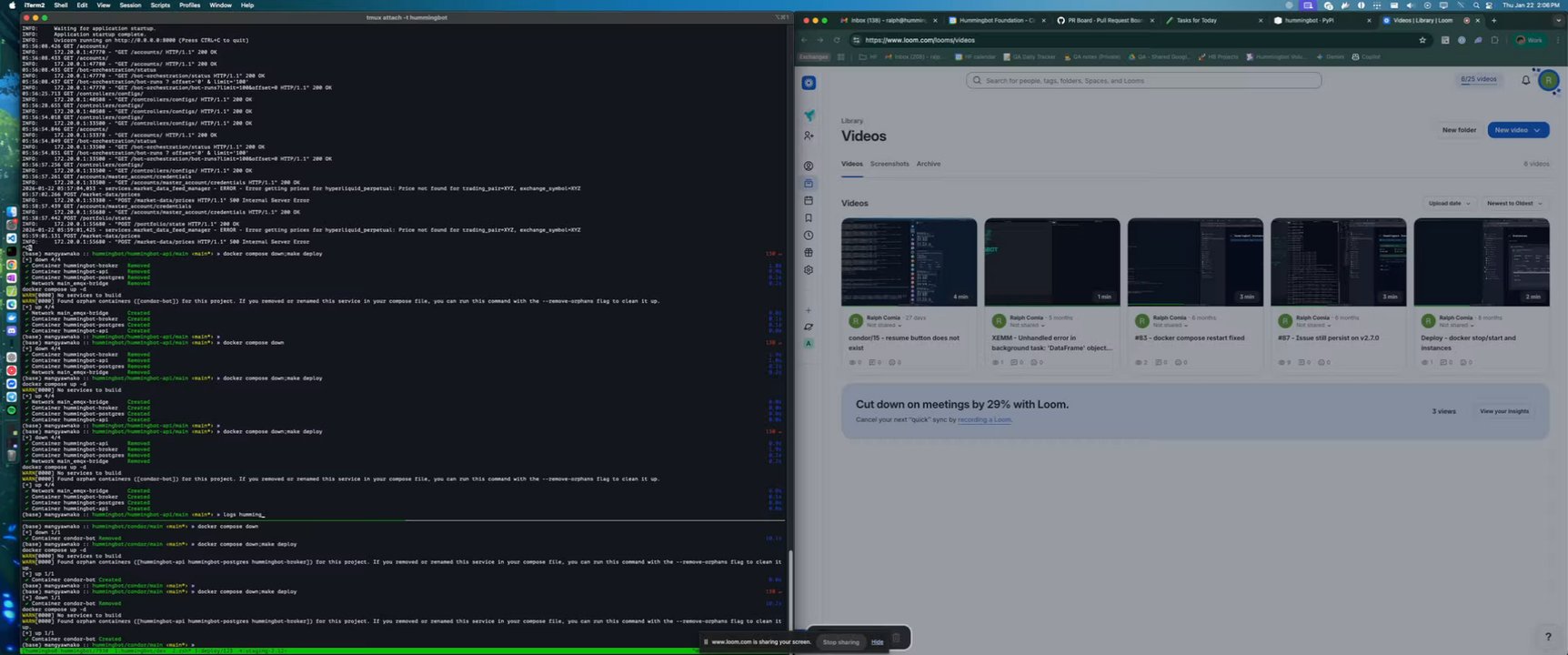Open the Upload date sort dropdown
Screen dimensions: 1568x655
coord(1449,203)
